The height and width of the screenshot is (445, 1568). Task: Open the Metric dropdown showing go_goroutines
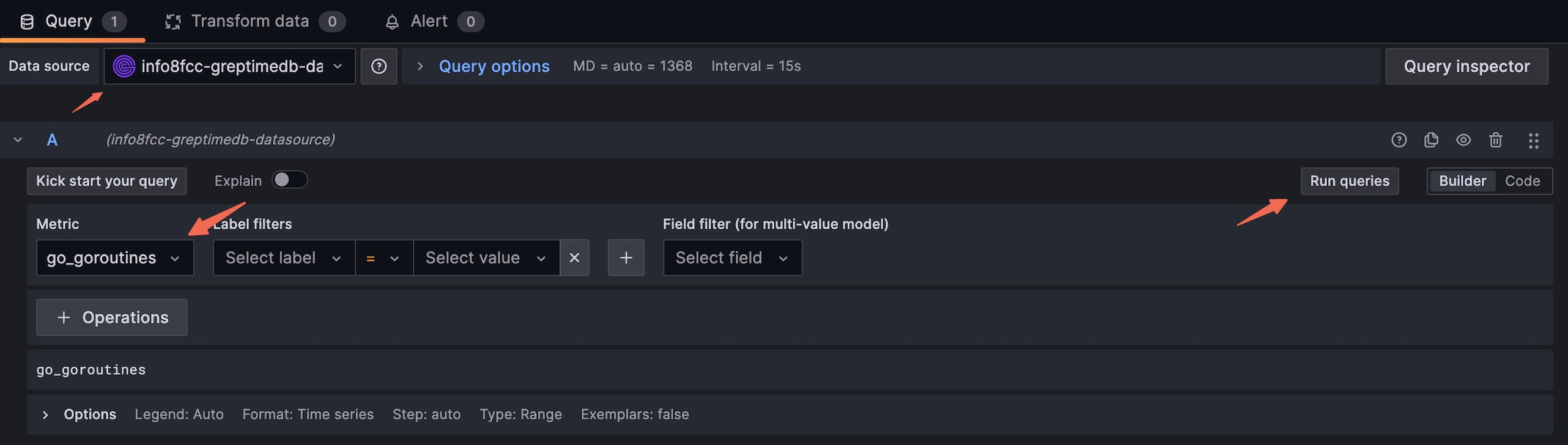114,257
